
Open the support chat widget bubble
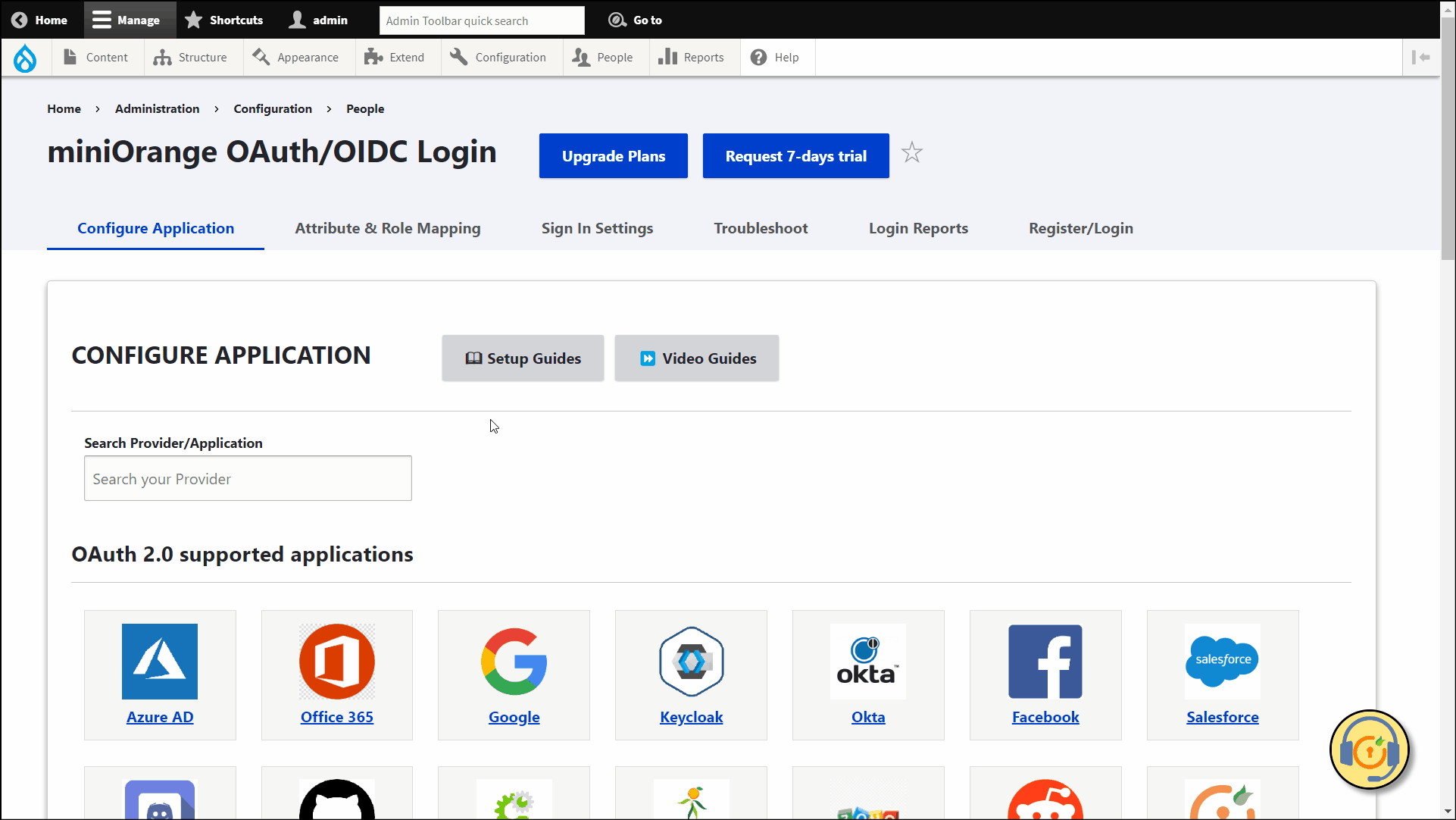click(1370, 750)
